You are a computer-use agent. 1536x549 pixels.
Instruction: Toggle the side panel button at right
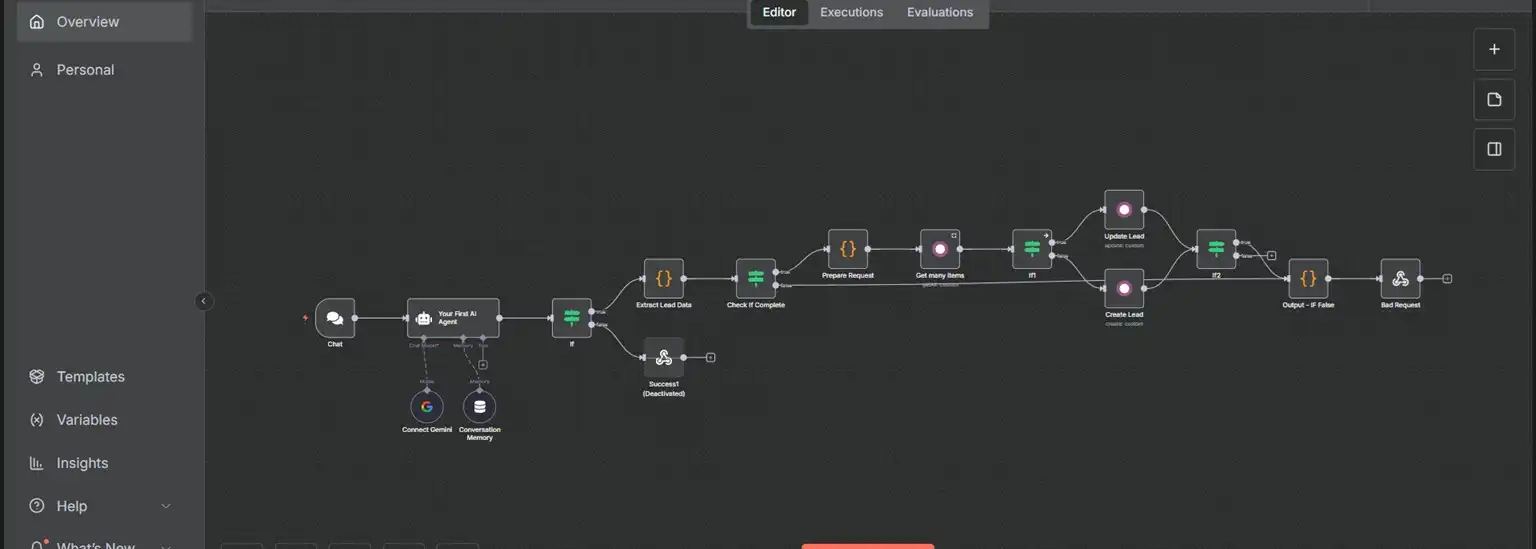click(x=1494, y=149)
